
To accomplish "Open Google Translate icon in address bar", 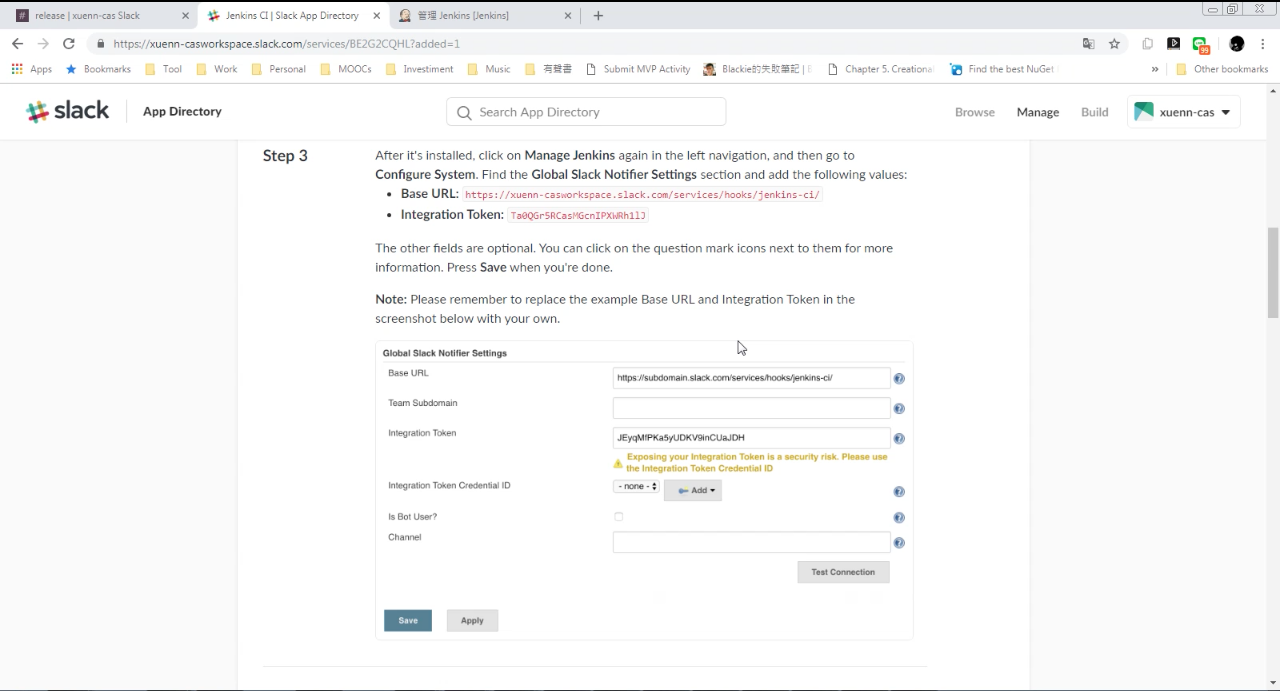I will coord(1089,44).
